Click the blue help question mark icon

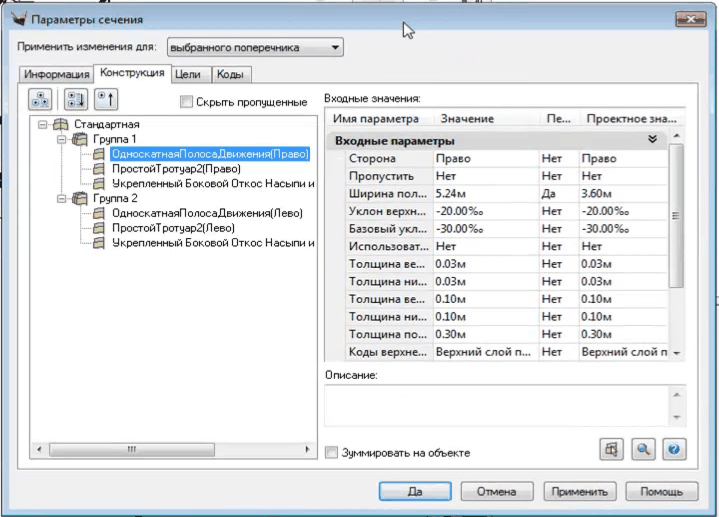pyautogui.click(x=674, y=450)
